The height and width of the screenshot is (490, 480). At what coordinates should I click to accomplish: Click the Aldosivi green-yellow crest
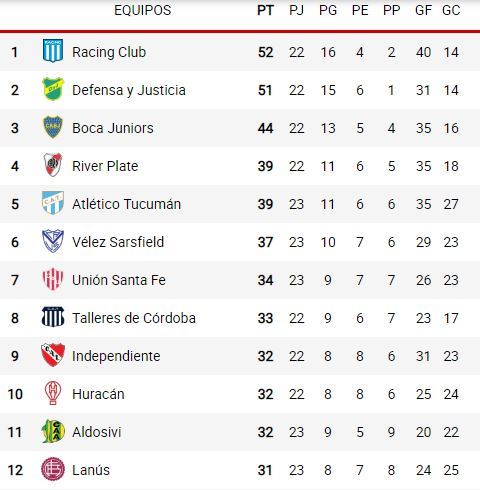[x=53, y=431]
